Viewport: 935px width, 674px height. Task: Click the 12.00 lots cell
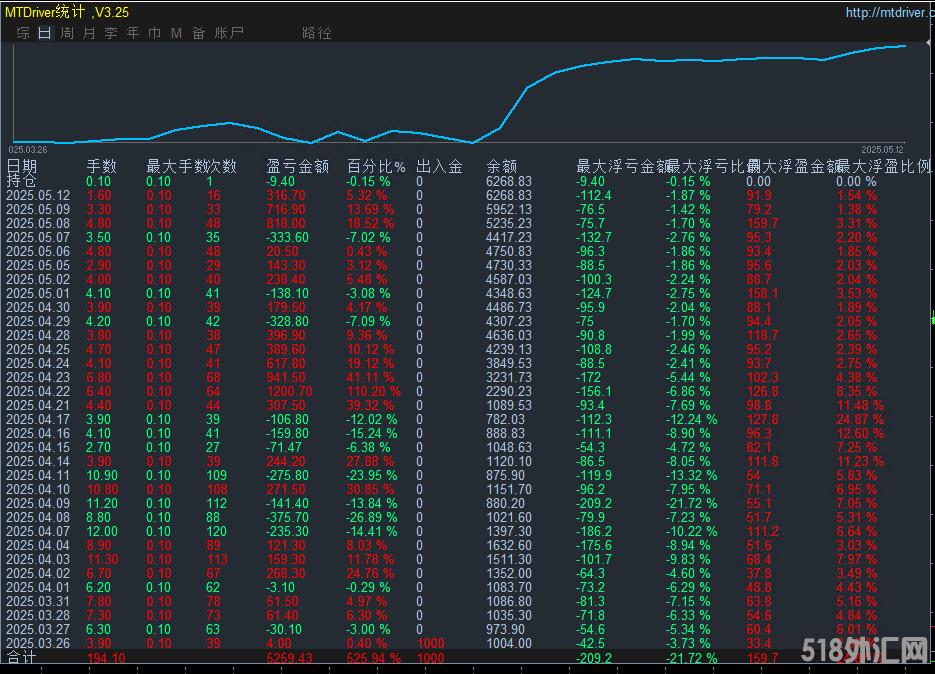click(102, 531)
